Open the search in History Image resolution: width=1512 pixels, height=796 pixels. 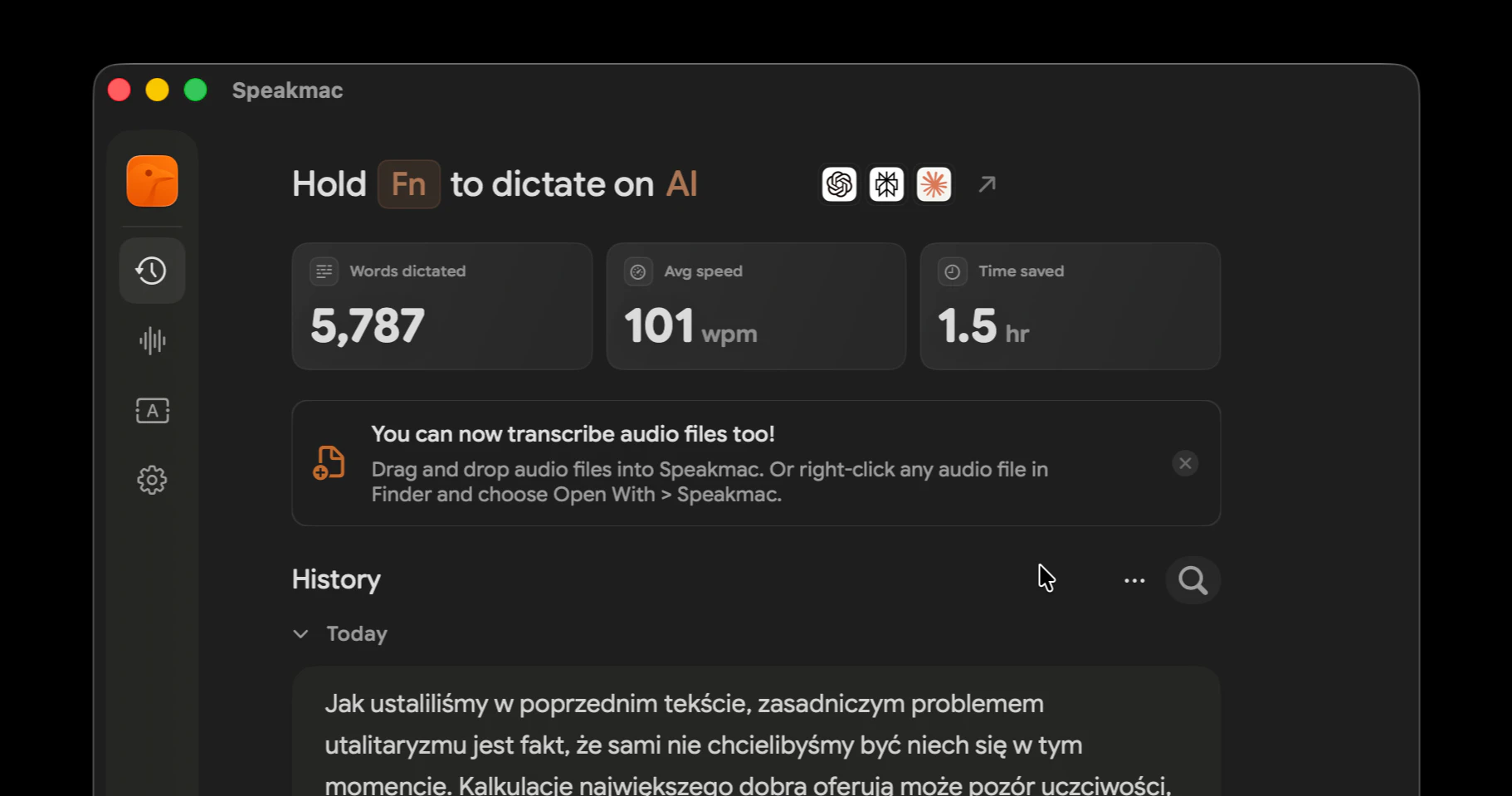click(x=1192, y=579)
